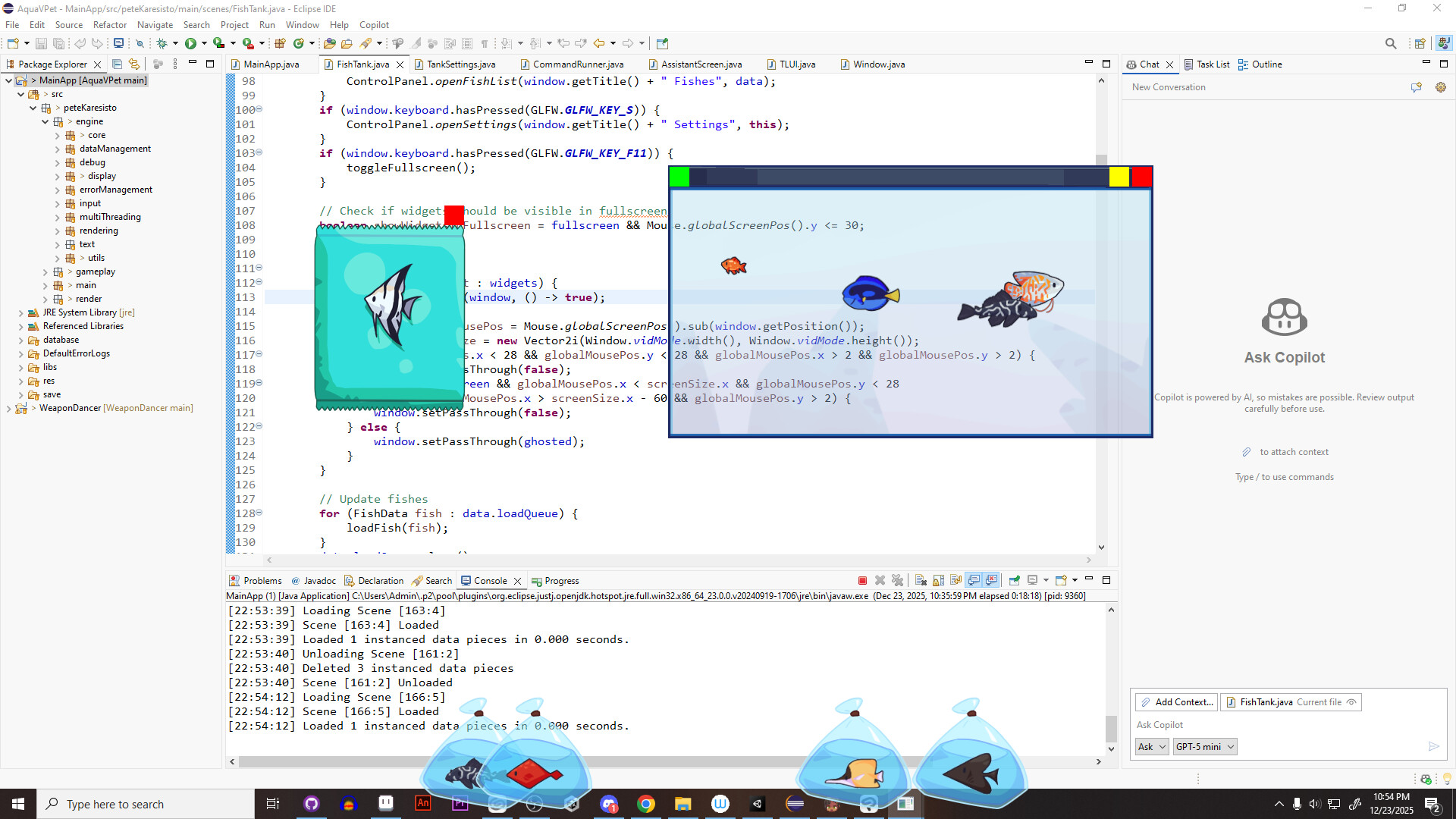Launch Debug mode from the toolbar

163,43
